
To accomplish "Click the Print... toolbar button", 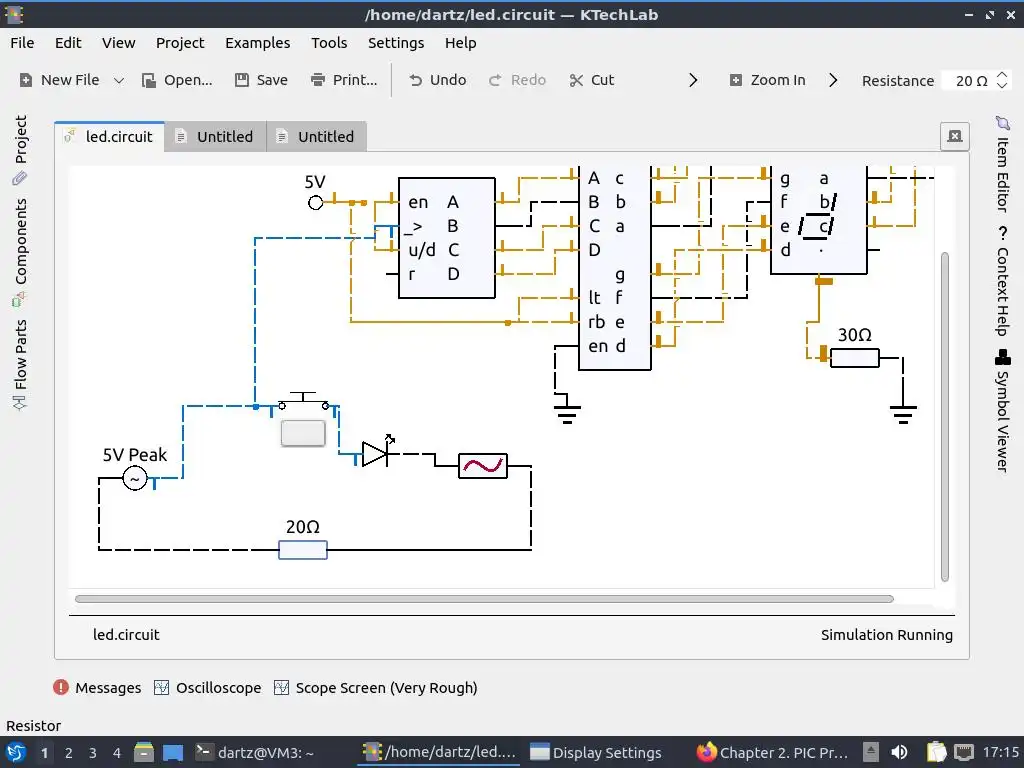I will 344,80.
